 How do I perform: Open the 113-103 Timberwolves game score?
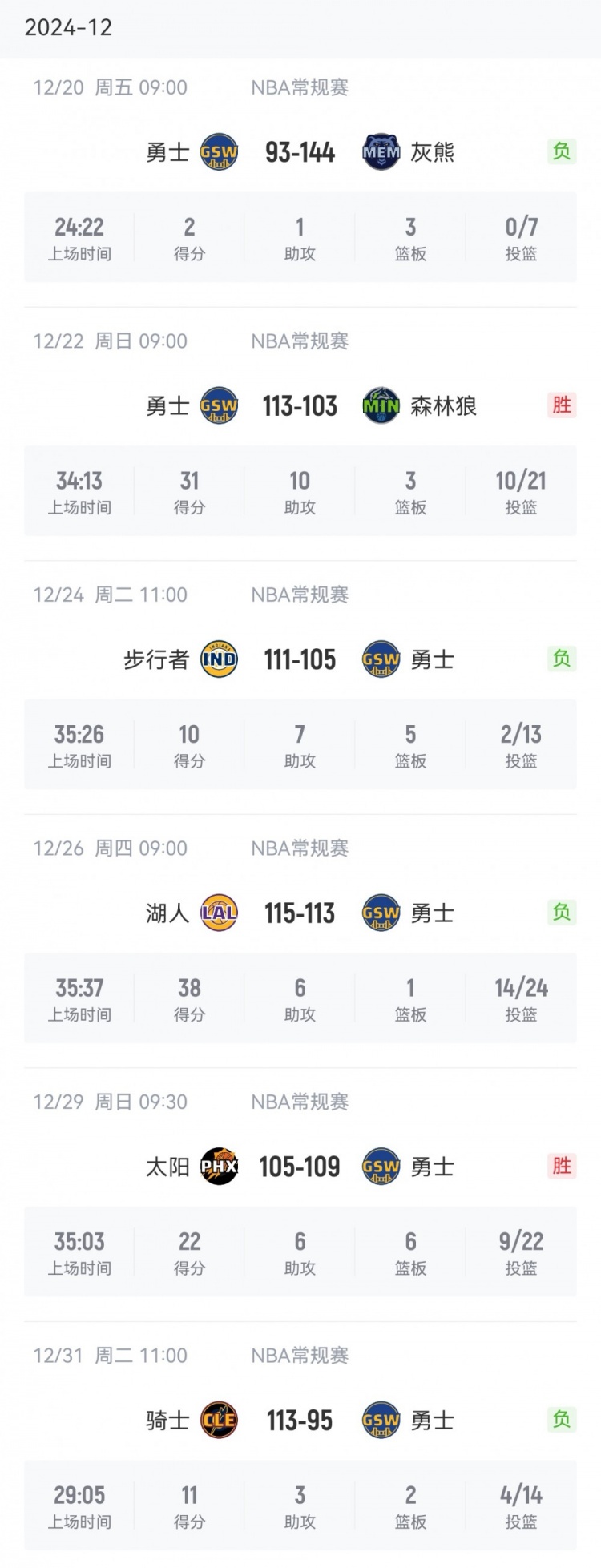[x=300, y=406]
